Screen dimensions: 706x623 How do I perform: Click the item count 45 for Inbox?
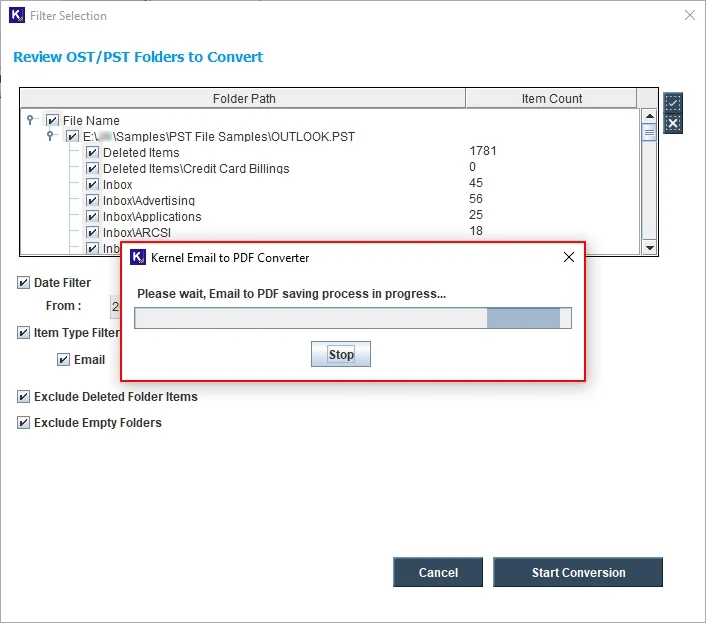point(476,183)
